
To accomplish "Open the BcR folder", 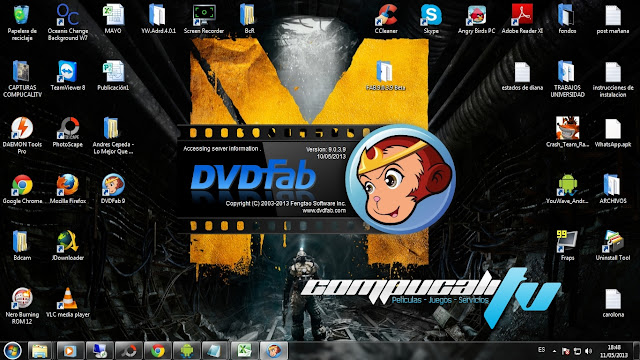I will (248, 16).
